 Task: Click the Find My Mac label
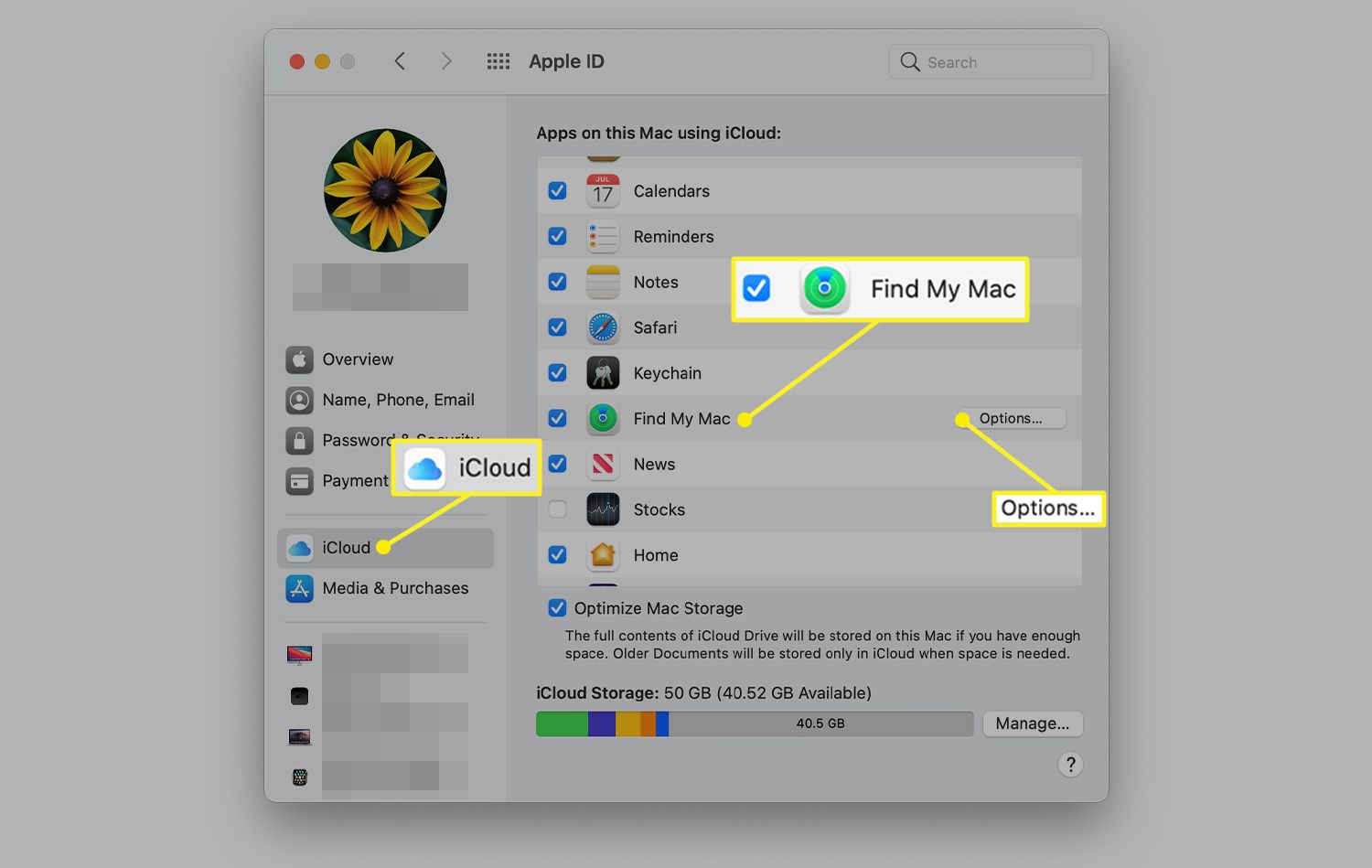click(681, 419)
